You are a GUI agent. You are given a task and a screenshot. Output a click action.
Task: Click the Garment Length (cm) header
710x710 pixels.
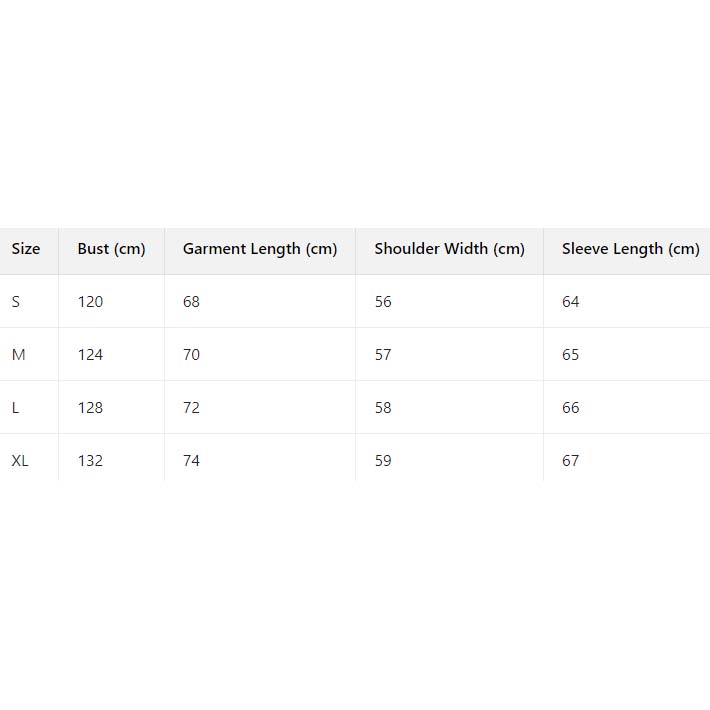pyautogui.click(x=260, y=249)
